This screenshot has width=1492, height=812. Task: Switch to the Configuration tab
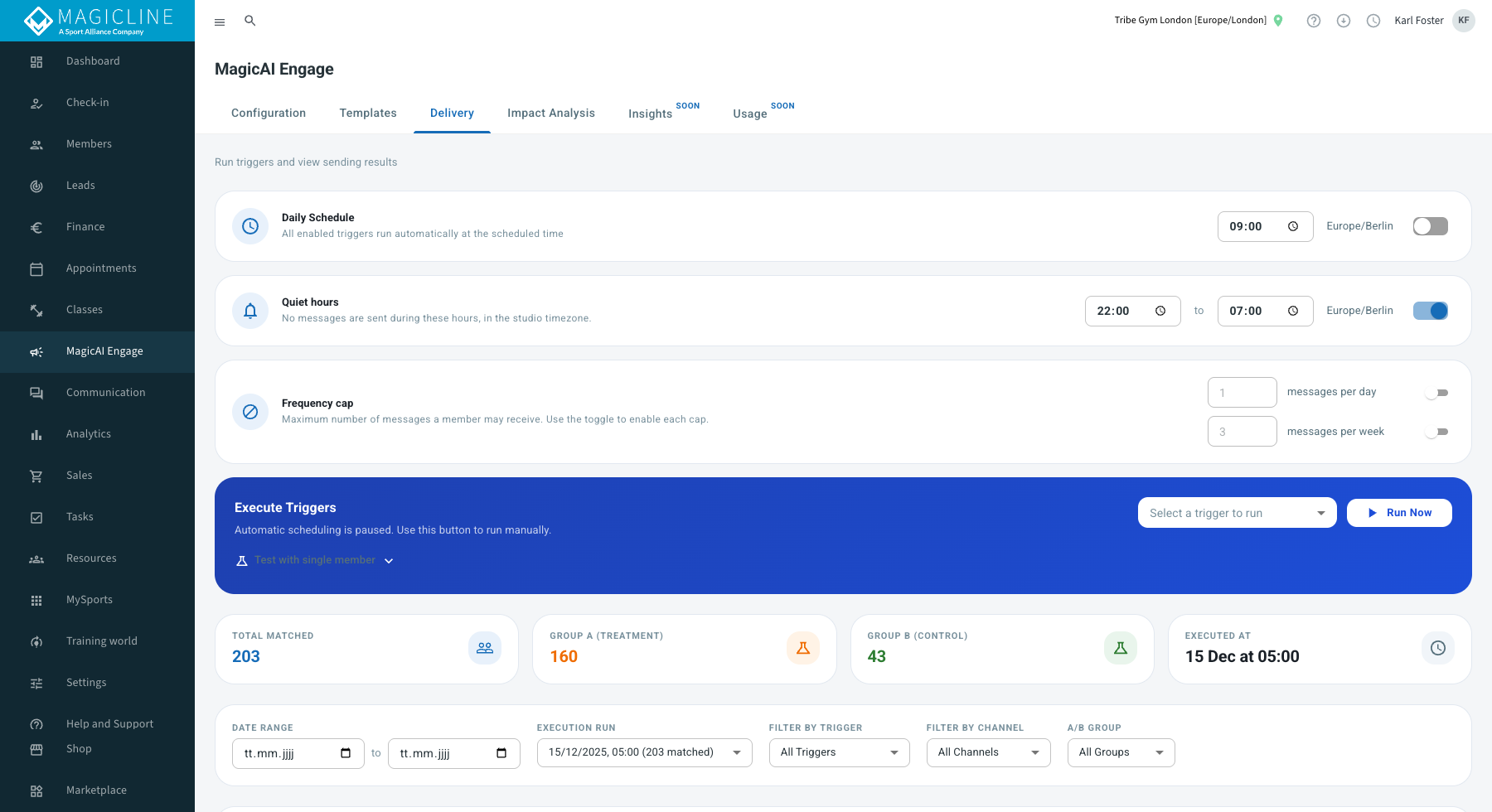pos(269,114)
